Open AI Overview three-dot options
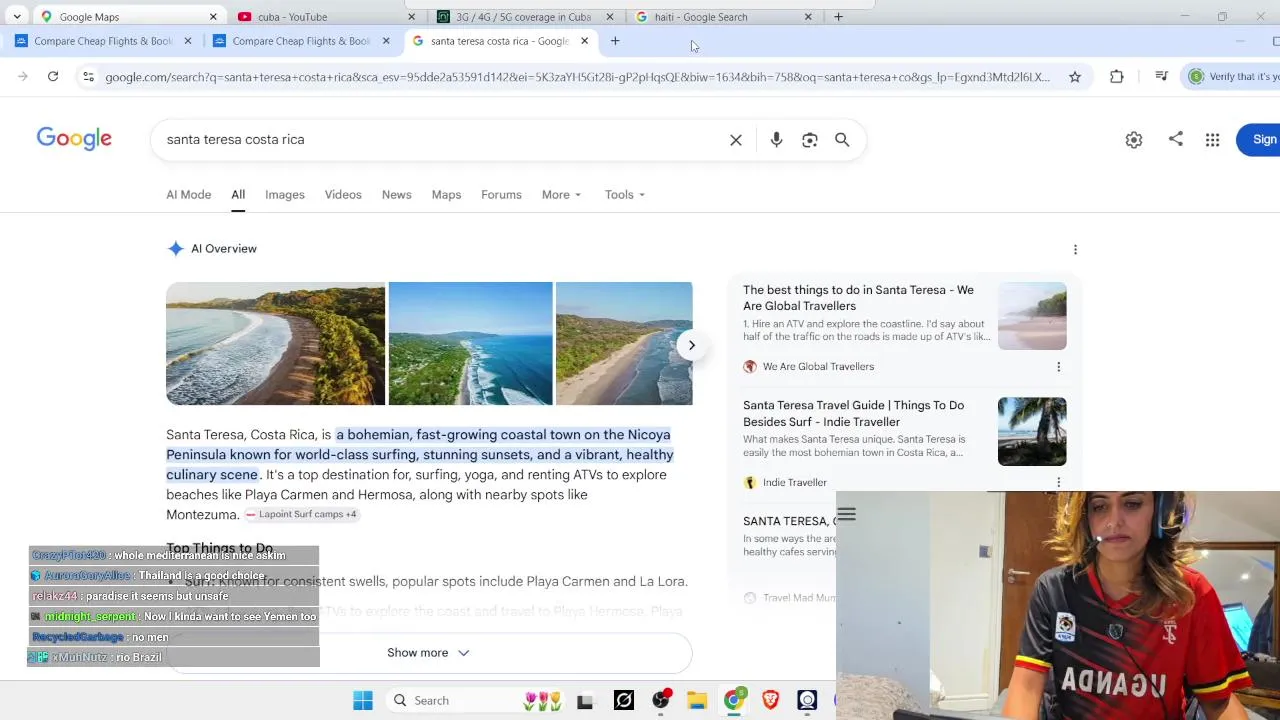The width and height of the screenshot is (1280, 720). pyautogui.click(x=1075, y=249)
